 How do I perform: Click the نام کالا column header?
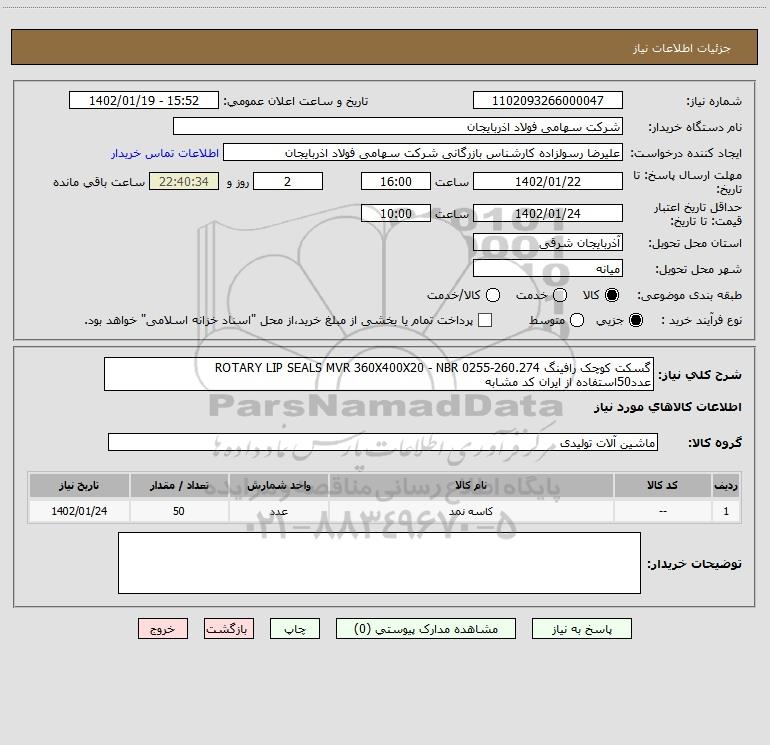point(471,485)
